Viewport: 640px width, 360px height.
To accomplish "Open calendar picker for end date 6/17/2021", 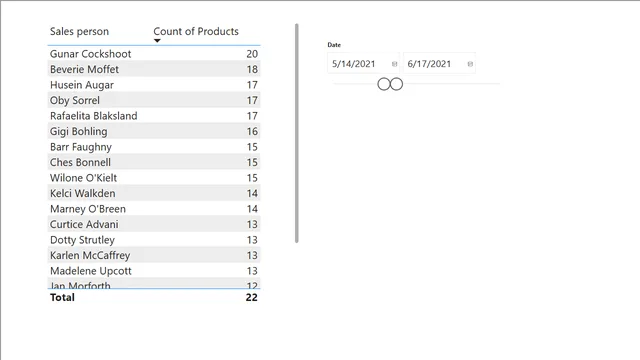I will (470, 64).
